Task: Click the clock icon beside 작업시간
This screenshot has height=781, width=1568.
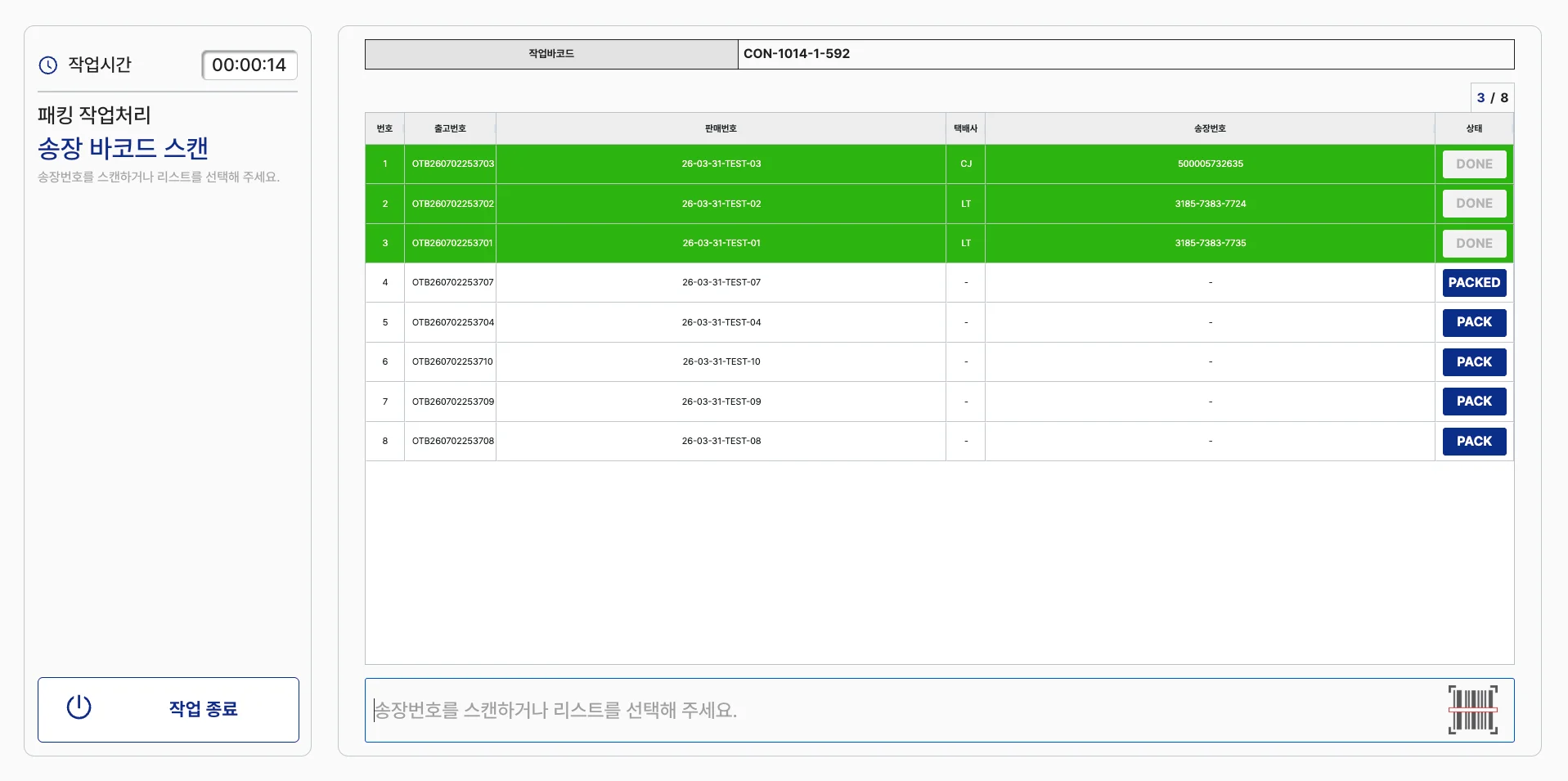Action: coord(48,65)
